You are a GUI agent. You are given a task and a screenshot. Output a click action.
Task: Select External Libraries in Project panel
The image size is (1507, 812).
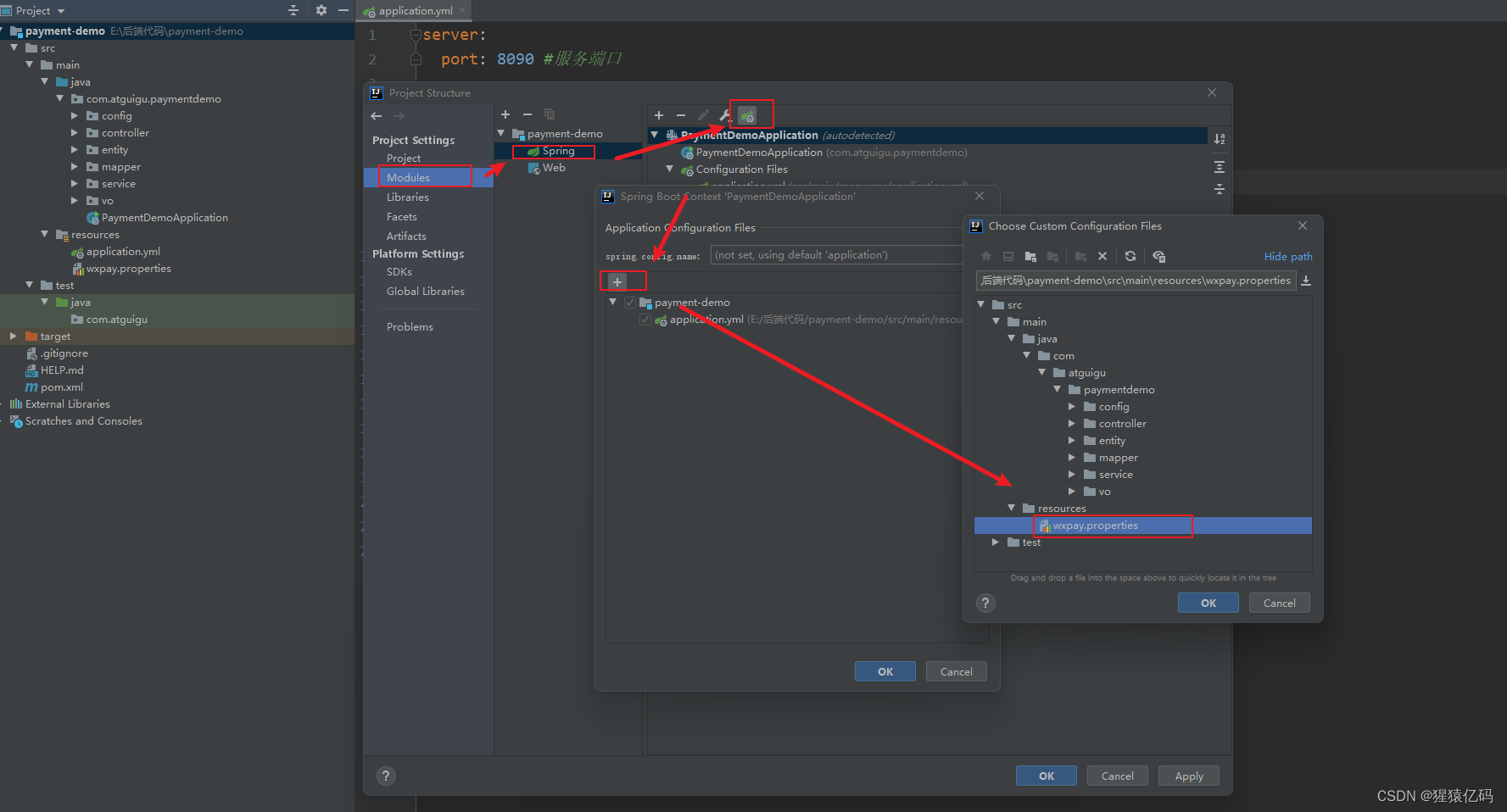[68, 403]
